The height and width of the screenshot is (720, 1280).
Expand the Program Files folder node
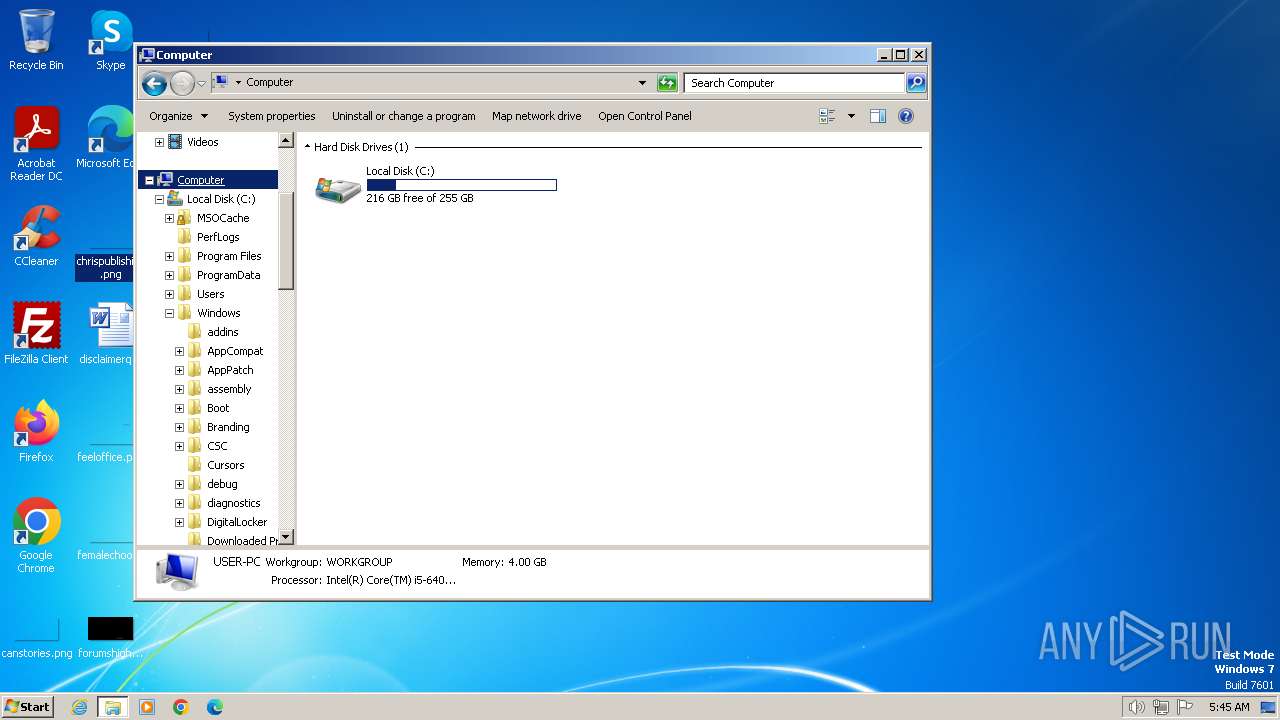click(x=169, y=256)
